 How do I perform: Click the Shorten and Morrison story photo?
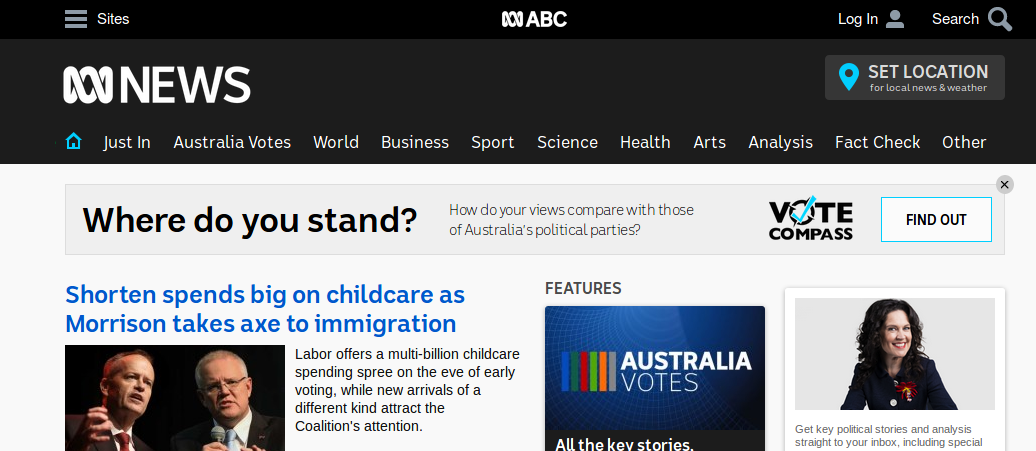tap(174, 398)
